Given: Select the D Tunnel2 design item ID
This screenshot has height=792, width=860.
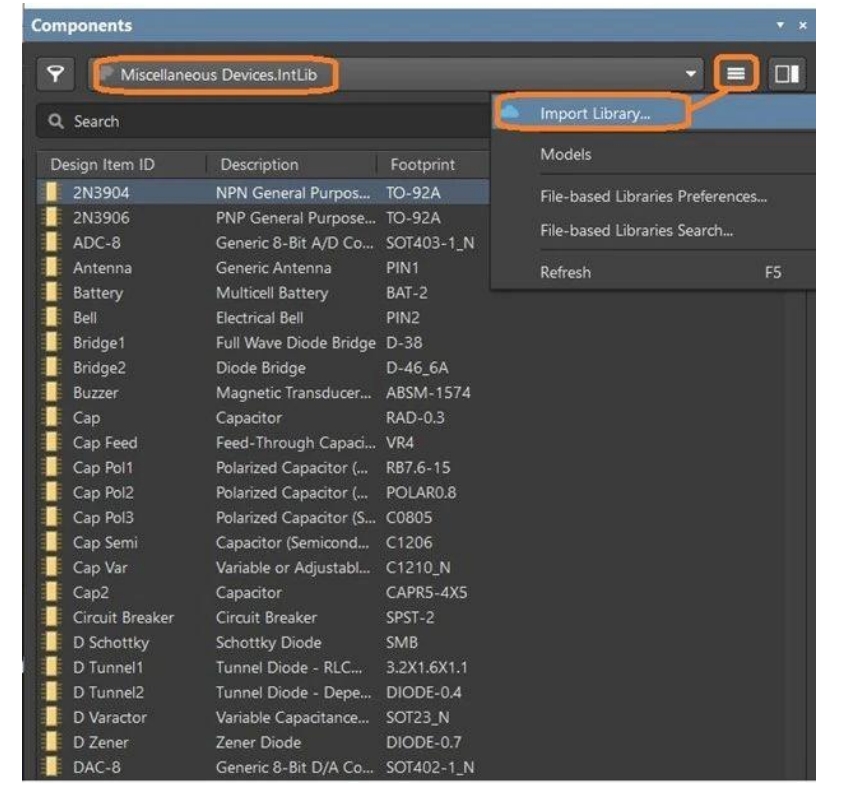Looking at the screenshot, I should 108,692.
